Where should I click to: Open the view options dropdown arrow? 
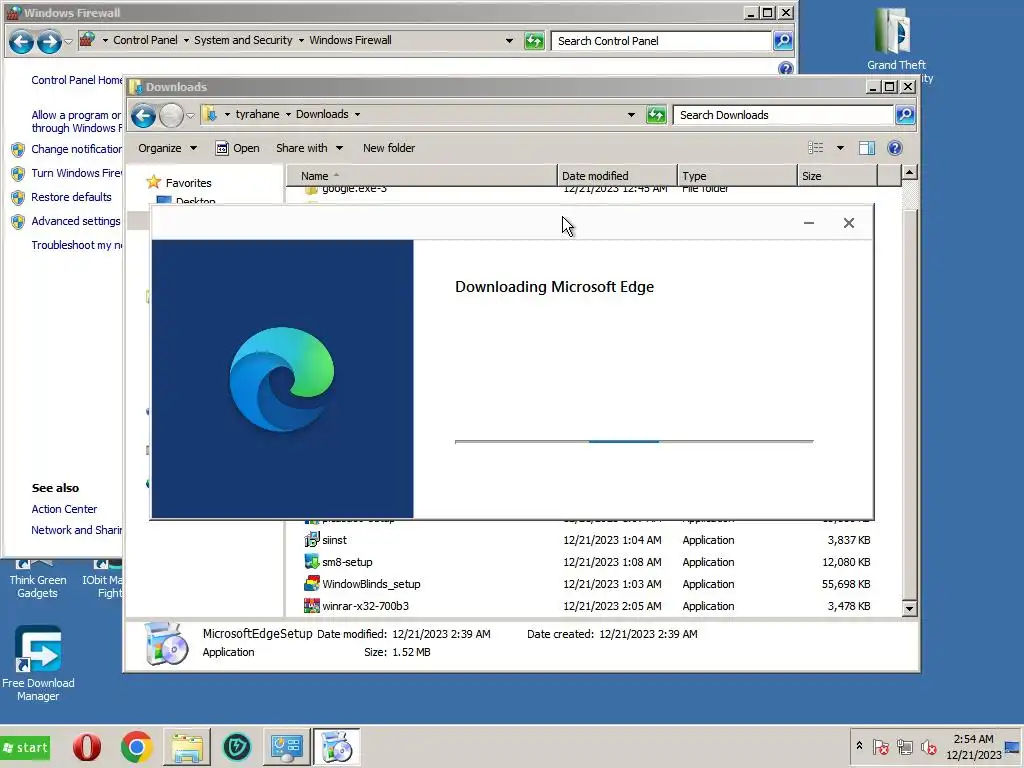point(840,148)
